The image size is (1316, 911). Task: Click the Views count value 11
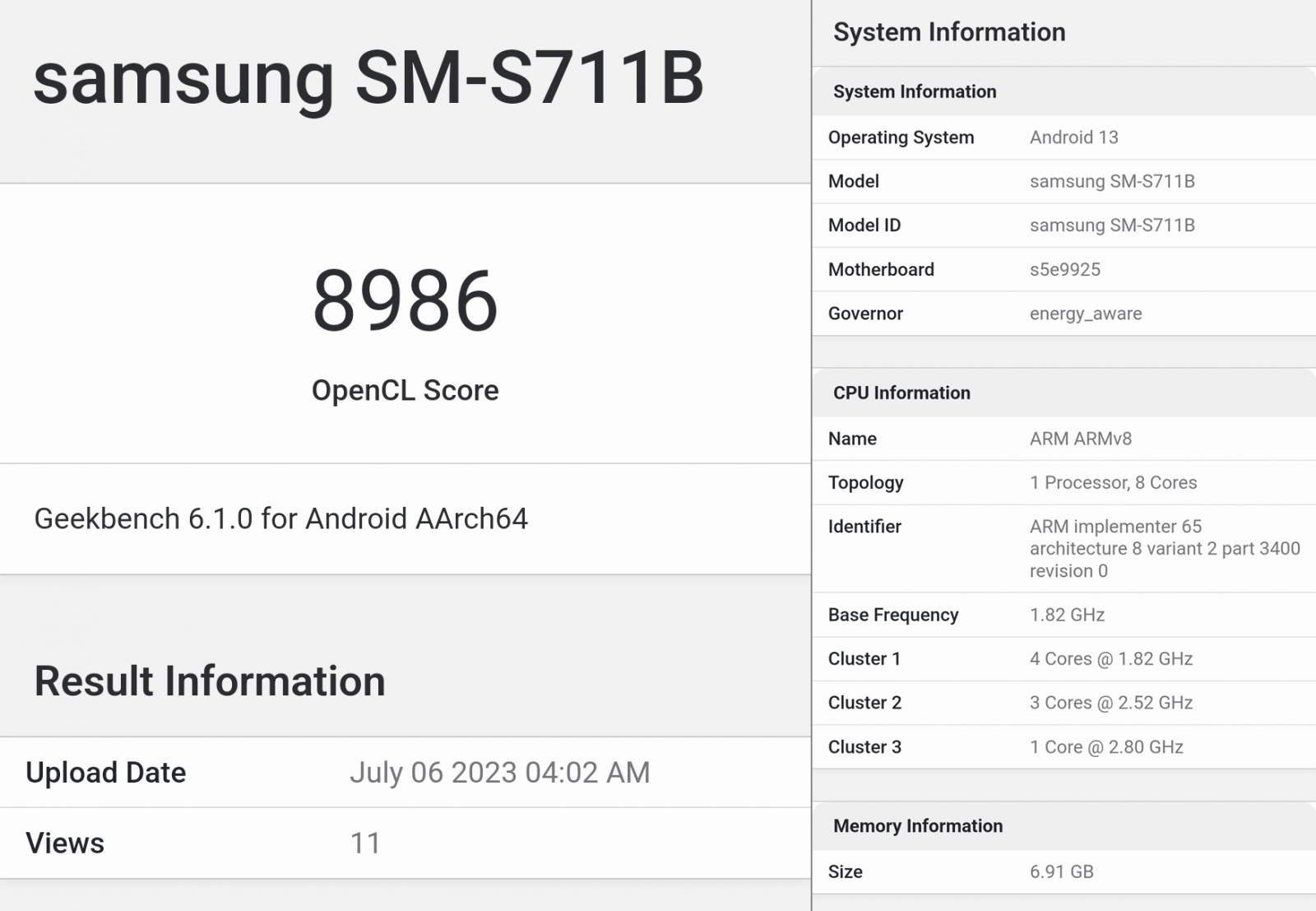365,844
